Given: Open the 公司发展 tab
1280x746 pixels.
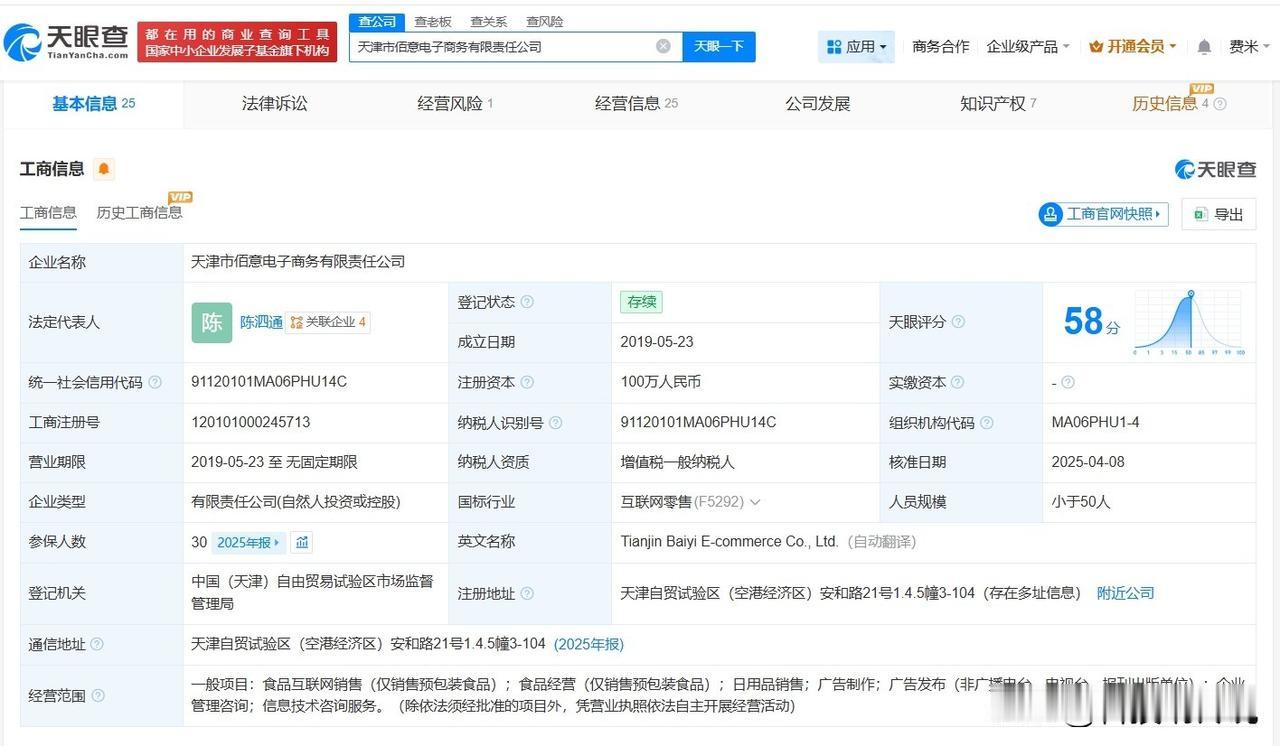Looking at the screenshot, I should pos(817,104).
